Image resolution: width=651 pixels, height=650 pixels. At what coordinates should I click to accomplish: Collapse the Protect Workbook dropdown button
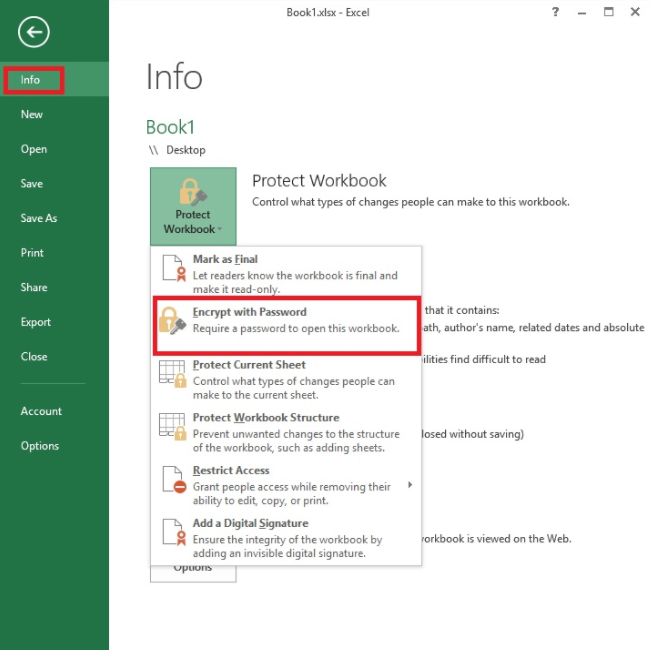coord(193,206)
